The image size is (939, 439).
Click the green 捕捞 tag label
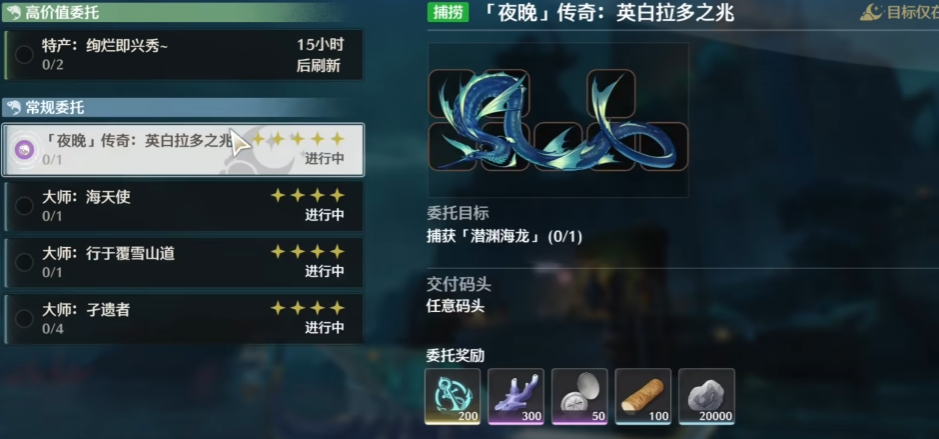click(448, 12)
